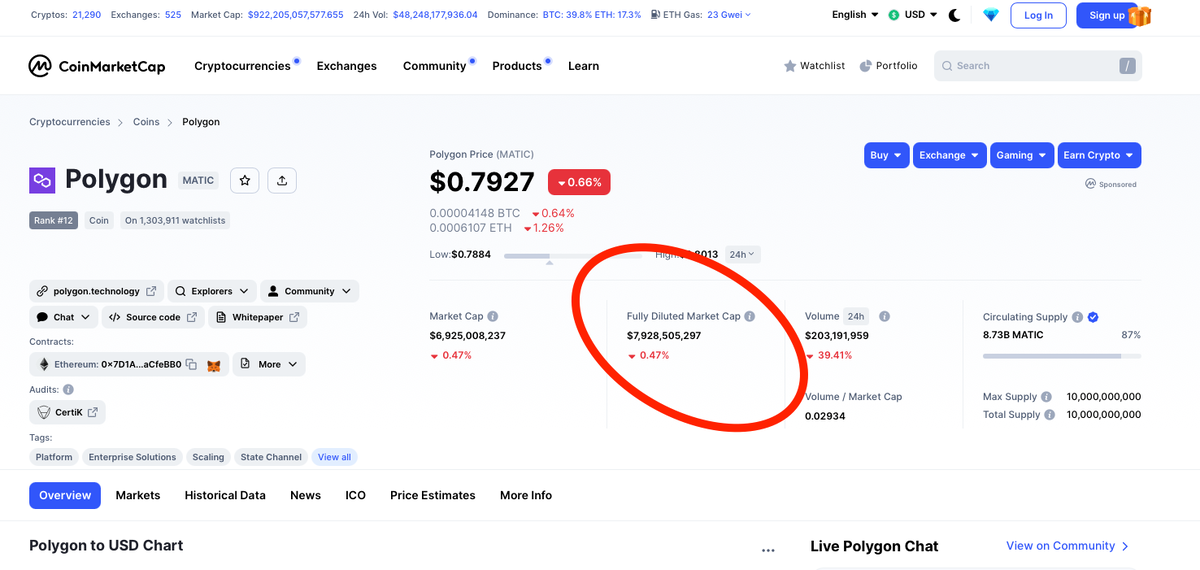Expand the Community links dropdown
Image resolution: width=1200 pixels, height=570 pixels.
tap(310, 291)
